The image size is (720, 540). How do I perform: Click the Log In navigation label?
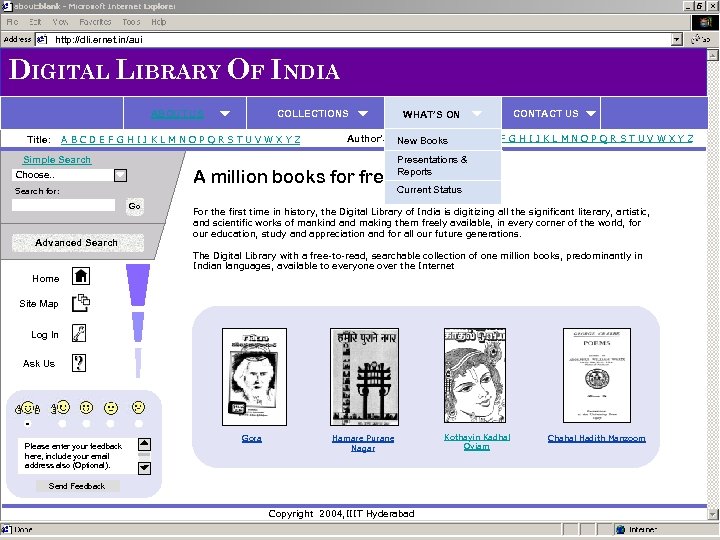45,335
